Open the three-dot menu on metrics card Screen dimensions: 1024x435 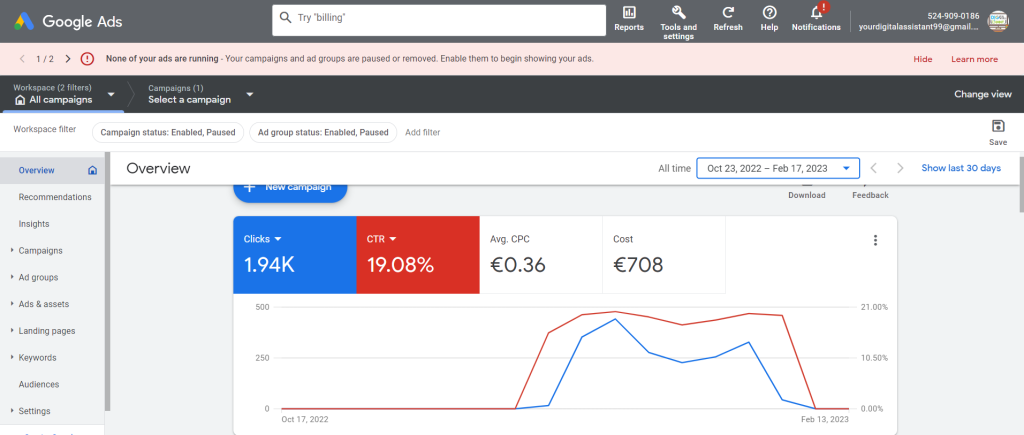[x=875, y=240]
